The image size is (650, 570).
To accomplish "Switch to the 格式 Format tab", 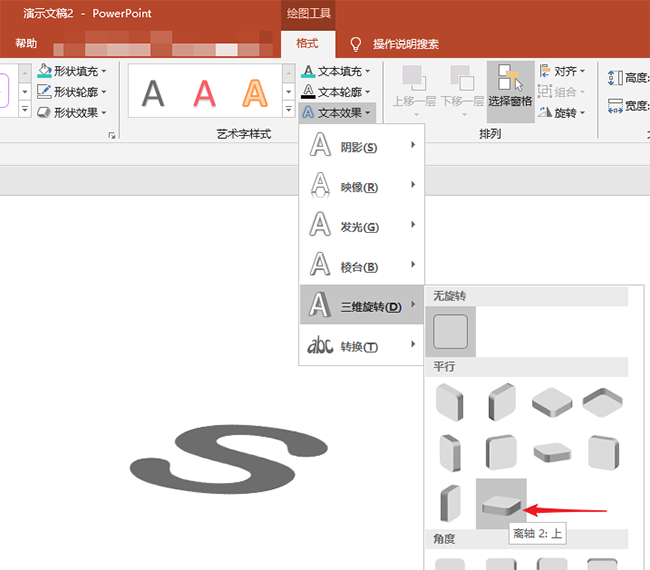I will [308, 44].
